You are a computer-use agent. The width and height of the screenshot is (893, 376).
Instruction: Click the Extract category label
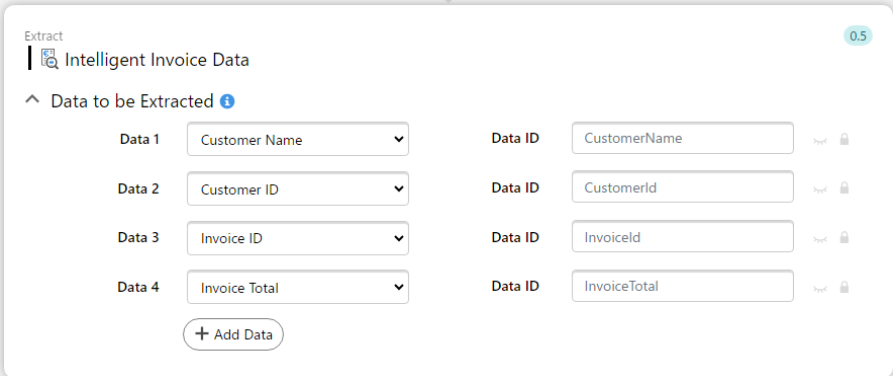click(x=44, y=36)
